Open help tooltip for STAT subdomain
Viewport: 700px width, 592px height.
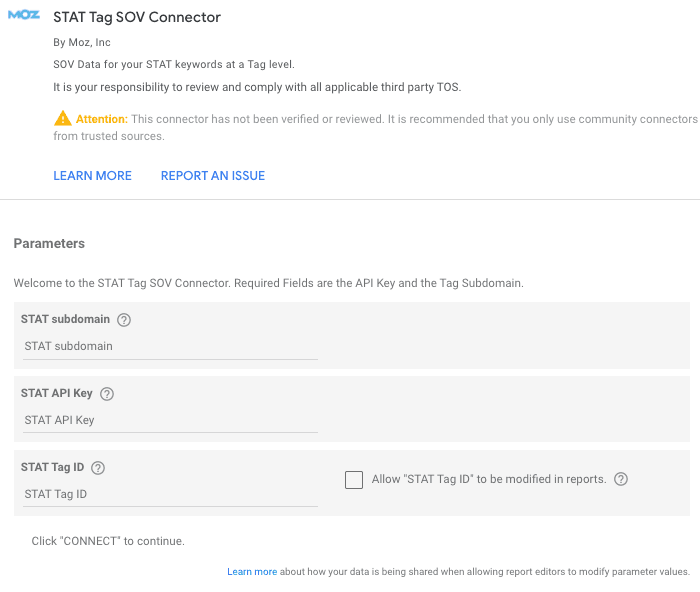pyautogui.click(x=124, y=320)
